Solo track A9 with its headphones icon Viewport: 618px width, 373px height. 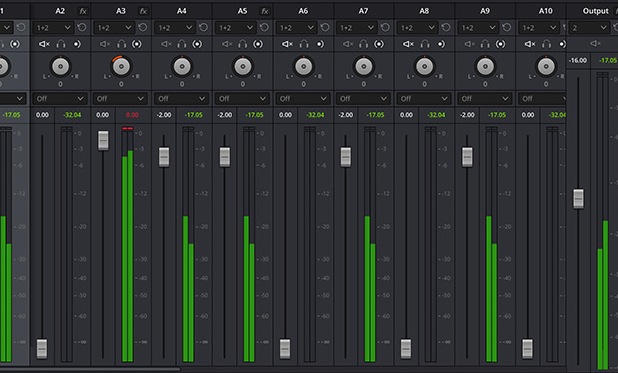485,44
